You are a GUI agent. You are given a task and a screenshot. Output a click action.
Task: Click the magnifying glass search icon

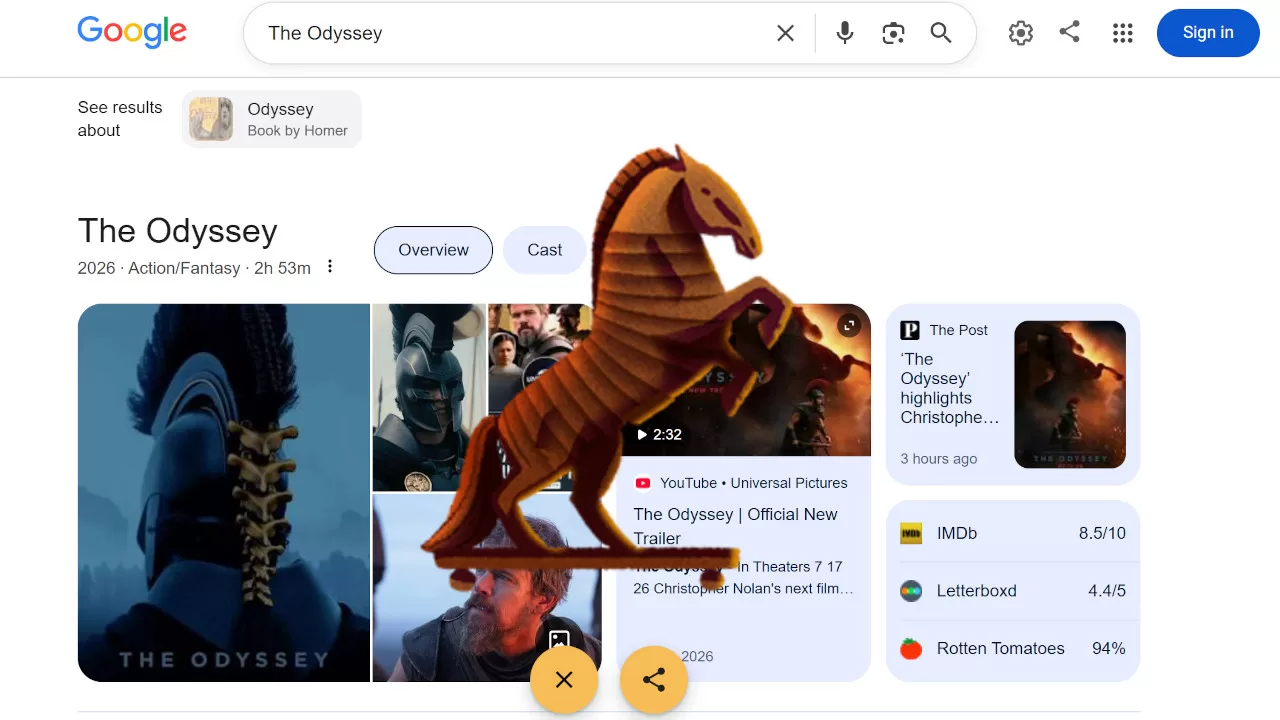tap(941, 33)
